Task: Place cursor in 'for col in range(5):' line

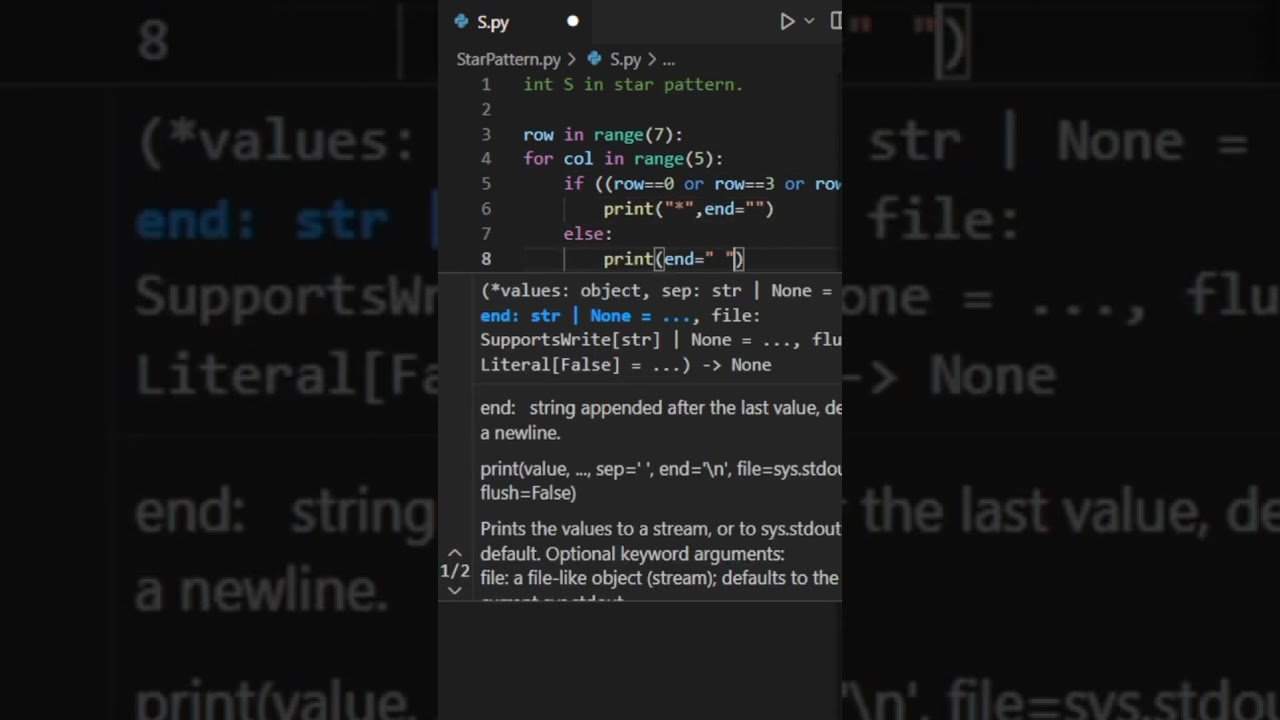Action: pyautogui.click(x=623, y=159)
